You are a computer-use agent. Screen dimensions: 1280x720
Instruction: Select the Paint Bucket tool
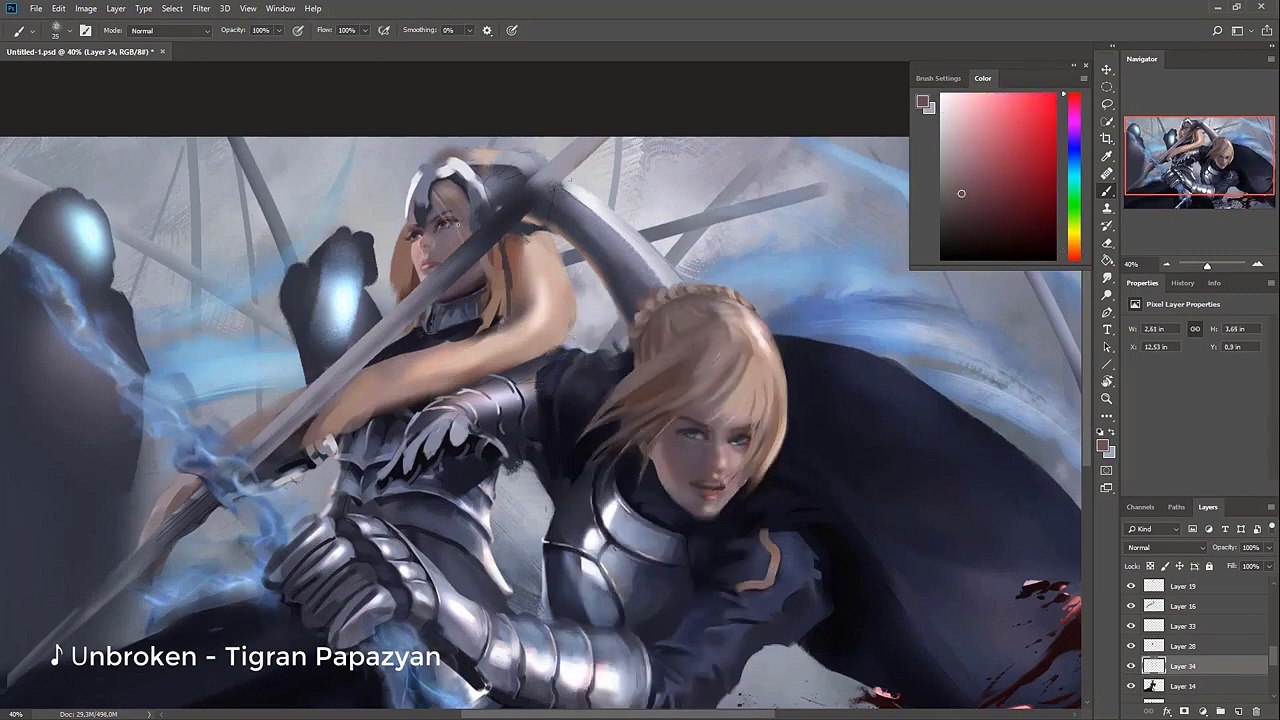[1107, 260]
